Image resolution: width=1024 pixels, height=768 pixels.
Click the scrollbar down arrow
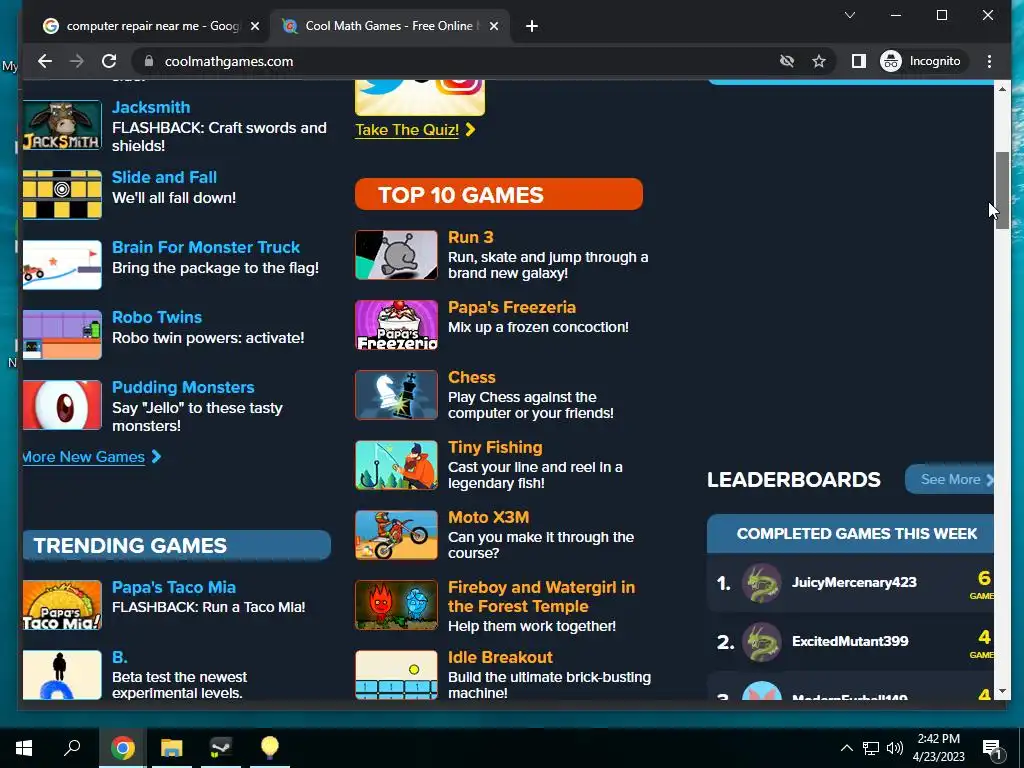(1002, 692)
